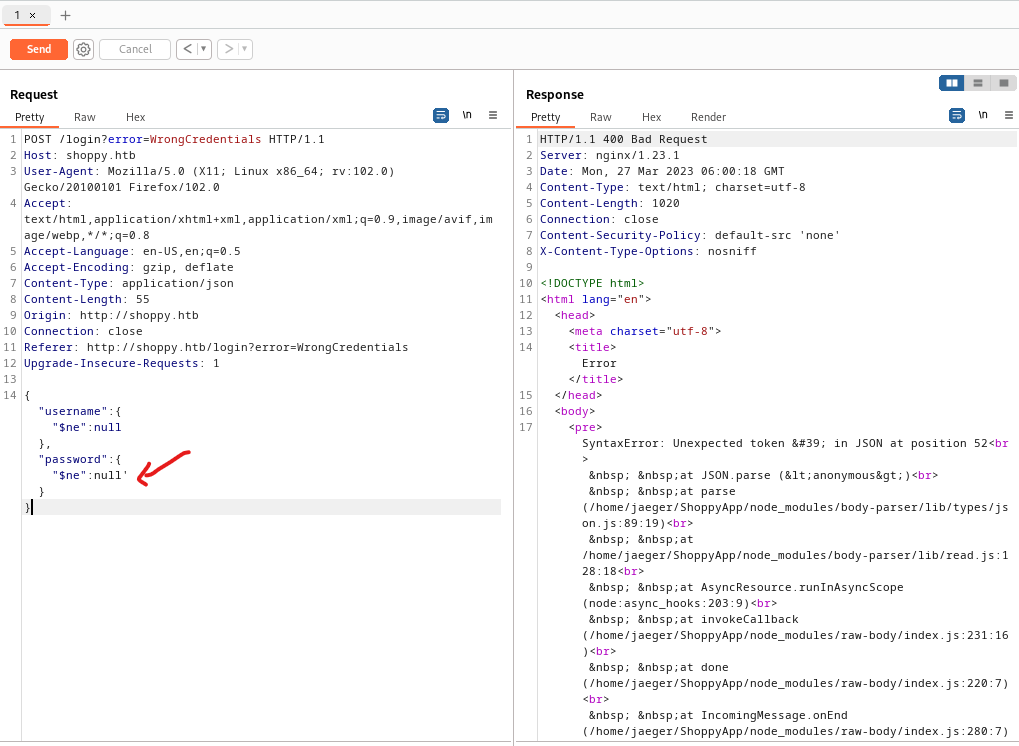Click the "username" key in JSON body
This screenshot has height=746, width=1019.
click(73, 411)
